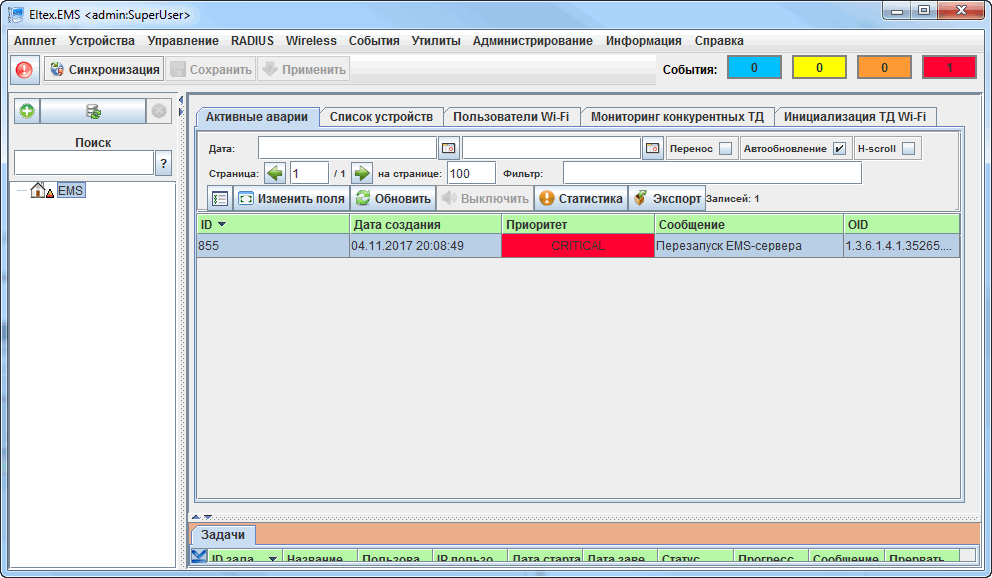This screenshot has height=578, width=992.
Task: Switch to the Список устройств tab
Action: click(x=381, y=117)
